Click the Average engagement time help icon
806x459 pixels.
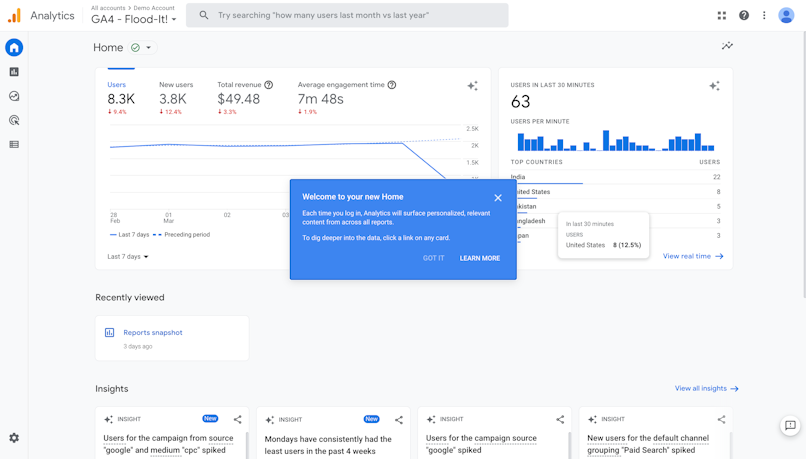click(x=392, y=85)
